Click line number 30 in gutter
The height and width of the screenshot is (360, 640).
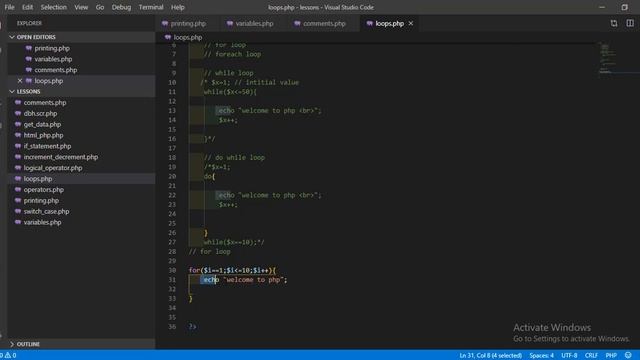(172, 270)
